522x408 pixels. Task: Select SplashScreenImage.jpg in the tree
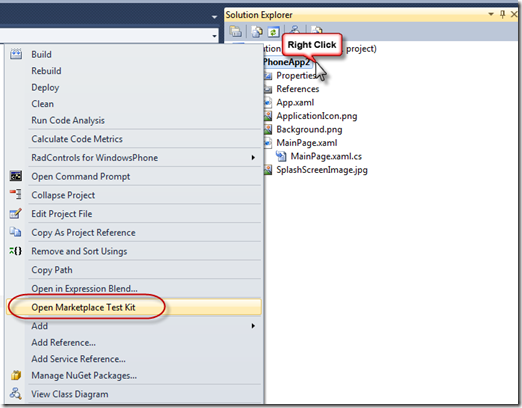pyautogui.click(x=322, y=170)
